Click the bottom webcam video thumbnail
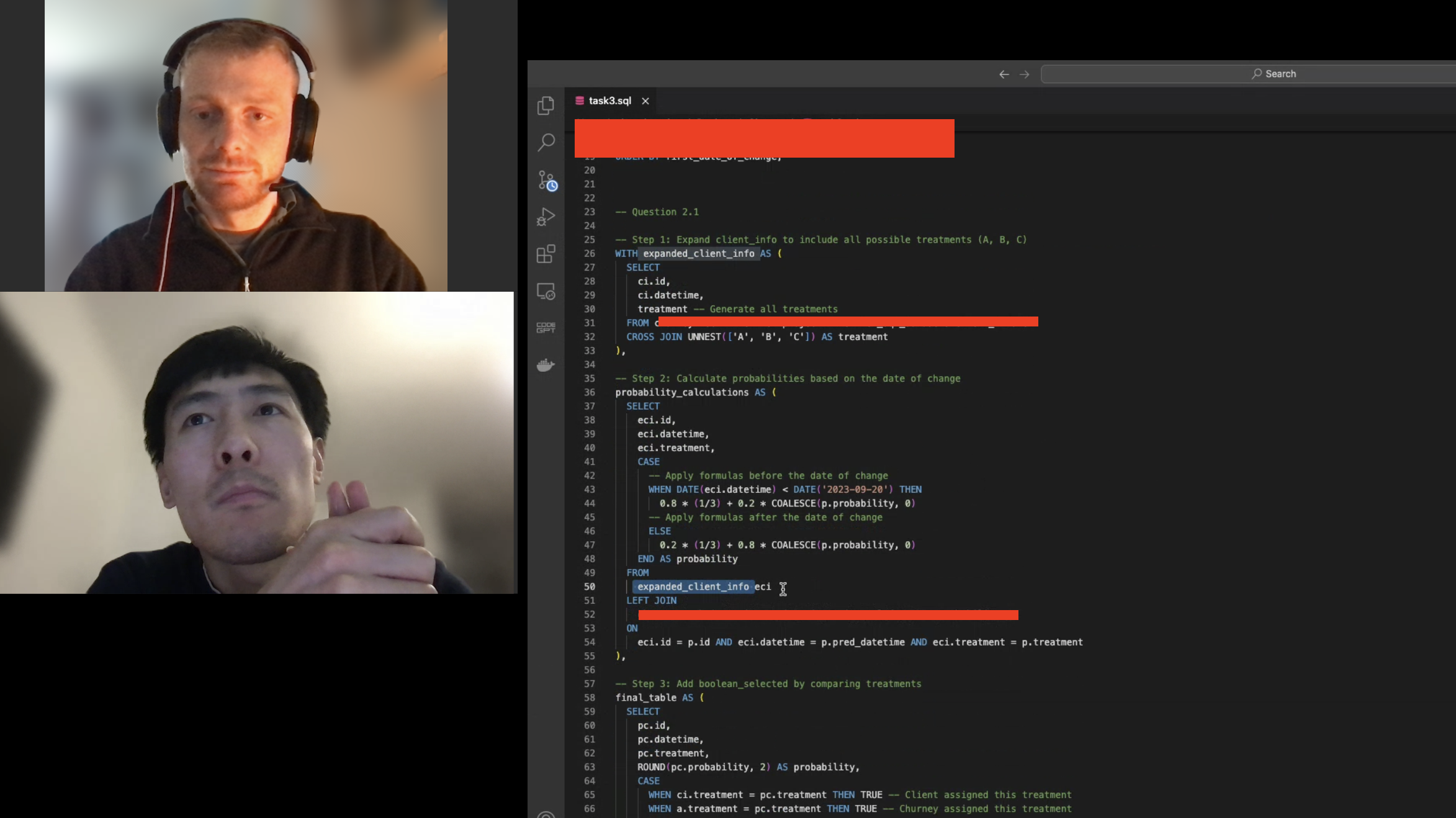 [257, 443]
